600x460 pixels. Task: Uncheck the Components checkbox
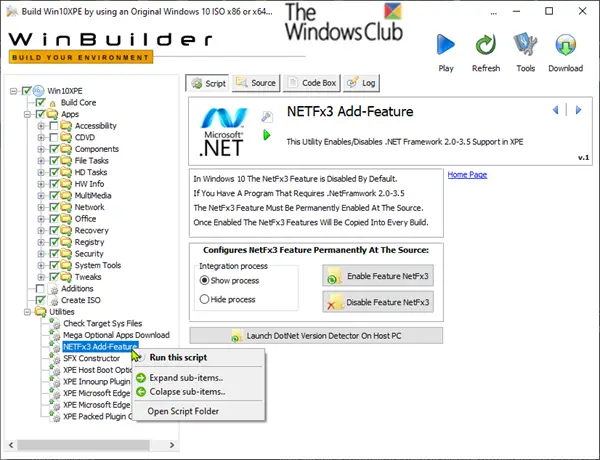[x=54, y=148]
